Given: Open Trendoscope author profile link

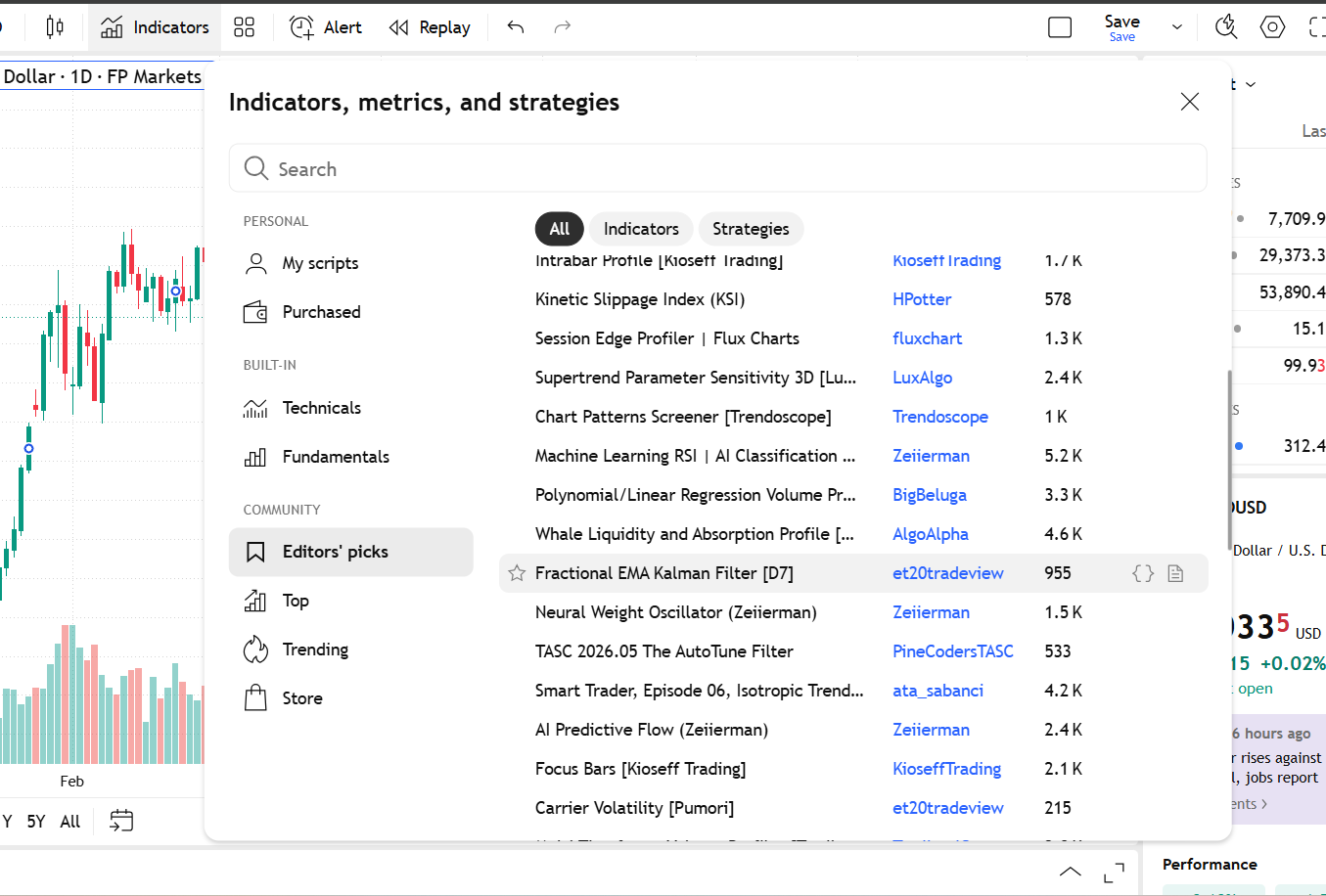Looking at the screenshot, I should 940,417.
